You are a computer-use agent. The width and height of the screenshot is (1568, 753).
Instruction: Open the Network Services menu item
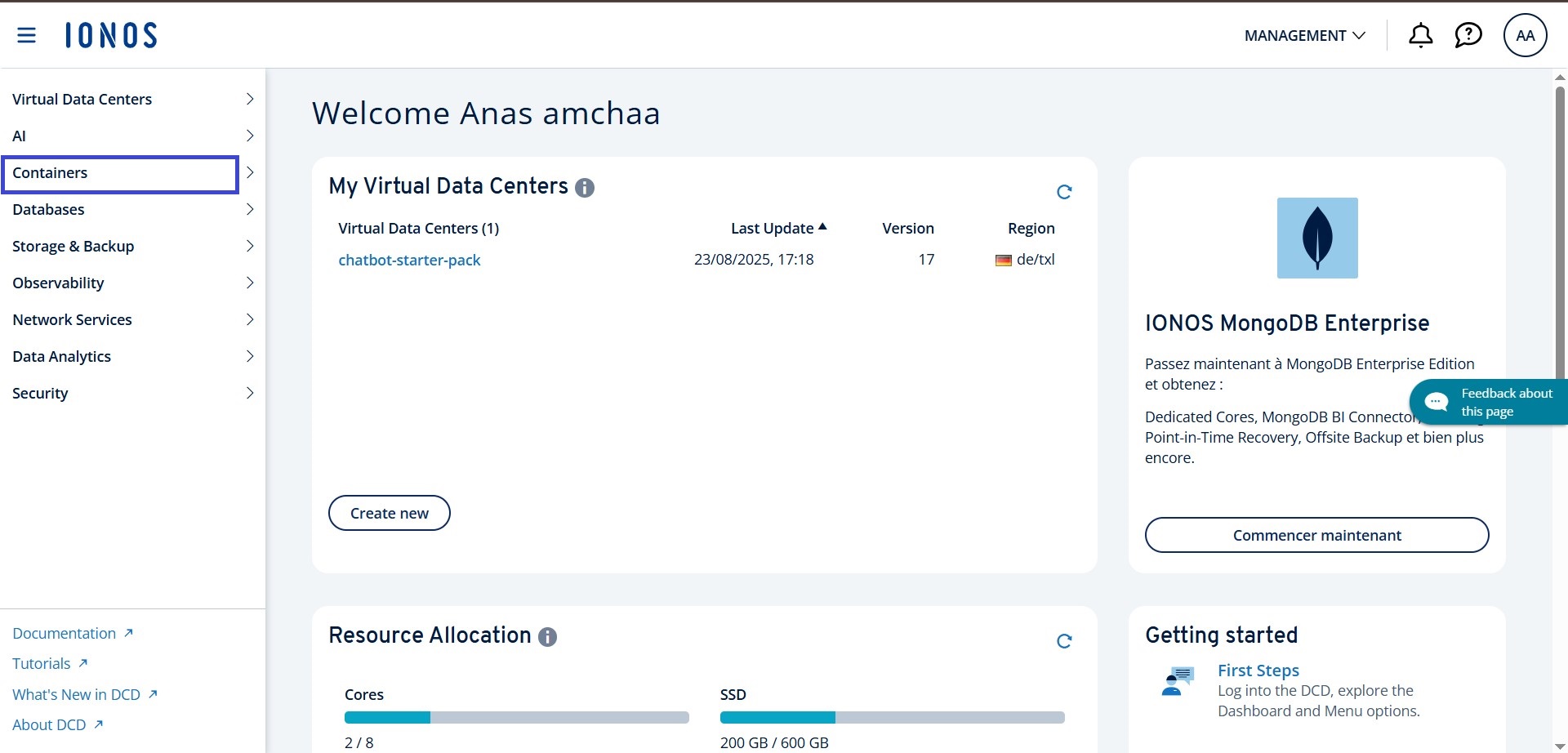pos(72,319)
